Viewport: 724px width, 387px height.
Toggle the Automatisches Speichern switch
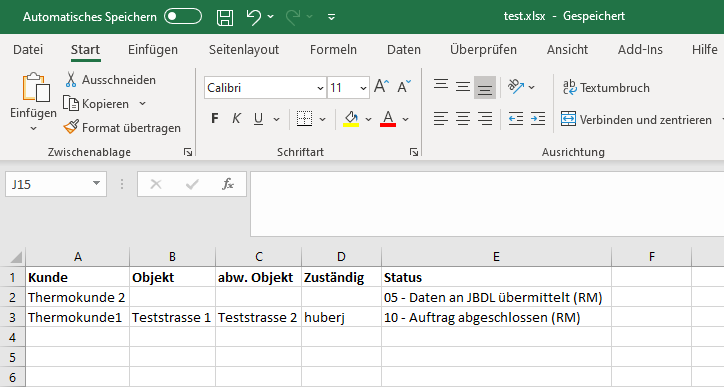tap(183, 17)
